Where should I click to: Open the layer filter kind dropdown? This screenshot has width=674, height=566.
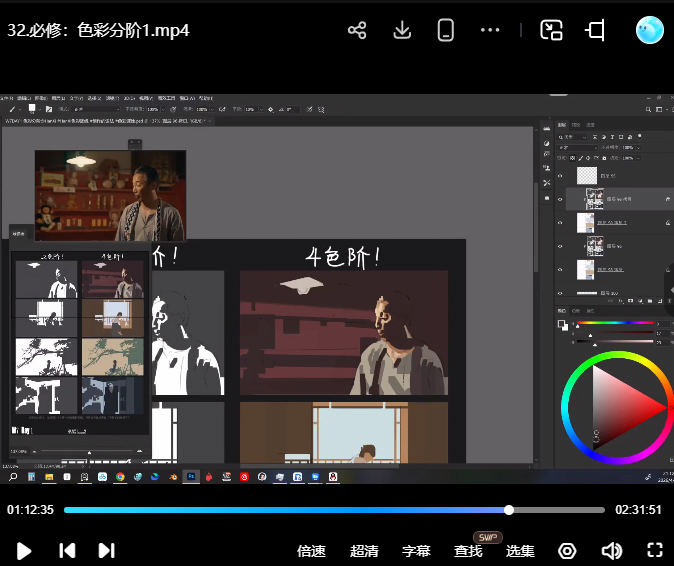click(x=573, y=137)
